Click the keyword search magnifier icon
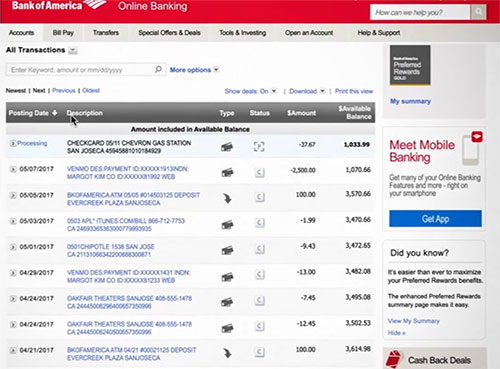Viewport: 500px width, 369px height. [158, 69]
